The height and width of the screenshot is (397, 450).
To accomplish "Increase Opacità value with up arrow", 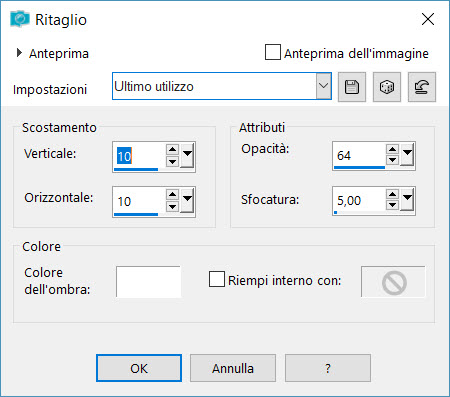I will pyautogui.click(x=392, y=149).
